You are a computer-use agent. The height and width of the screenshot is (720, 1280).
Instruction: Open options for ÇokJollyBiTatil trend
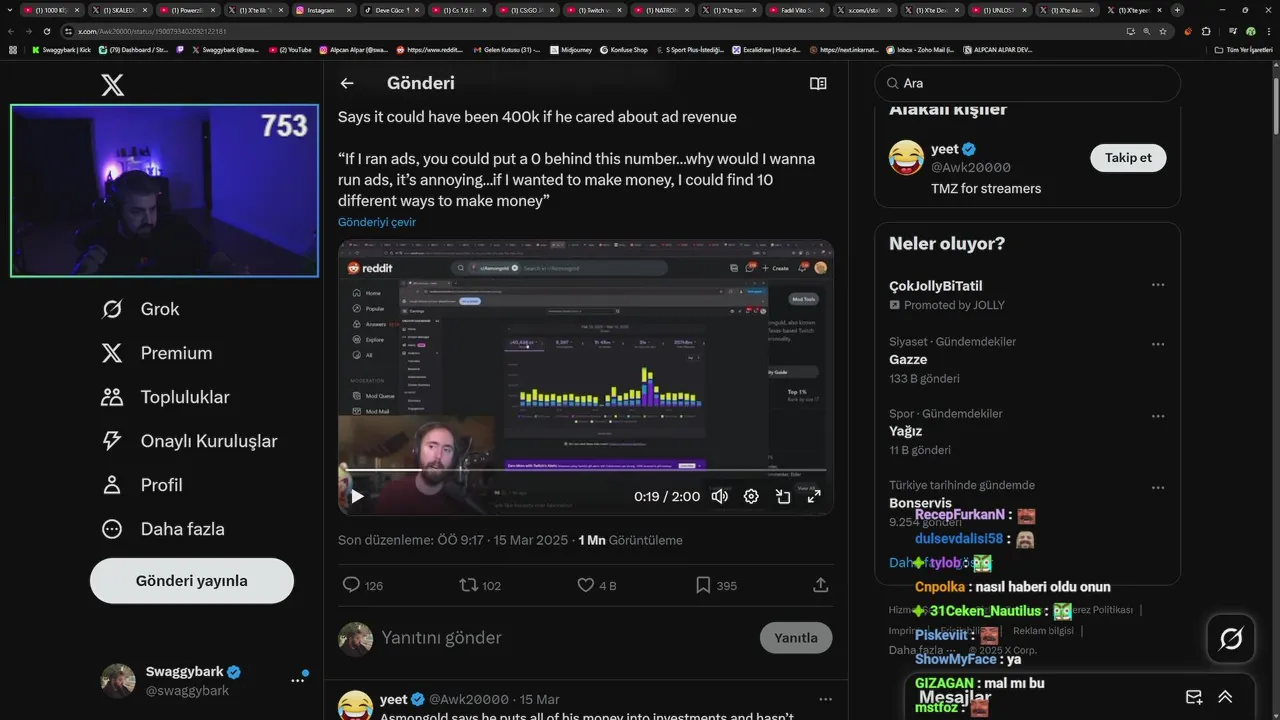point(1158,285)
